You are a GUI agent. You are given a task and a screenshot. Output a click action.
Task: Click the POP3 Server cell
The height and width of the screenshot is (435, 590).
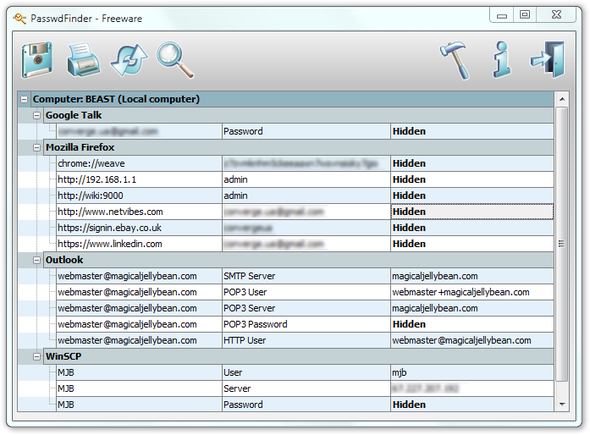coord(306,308)
